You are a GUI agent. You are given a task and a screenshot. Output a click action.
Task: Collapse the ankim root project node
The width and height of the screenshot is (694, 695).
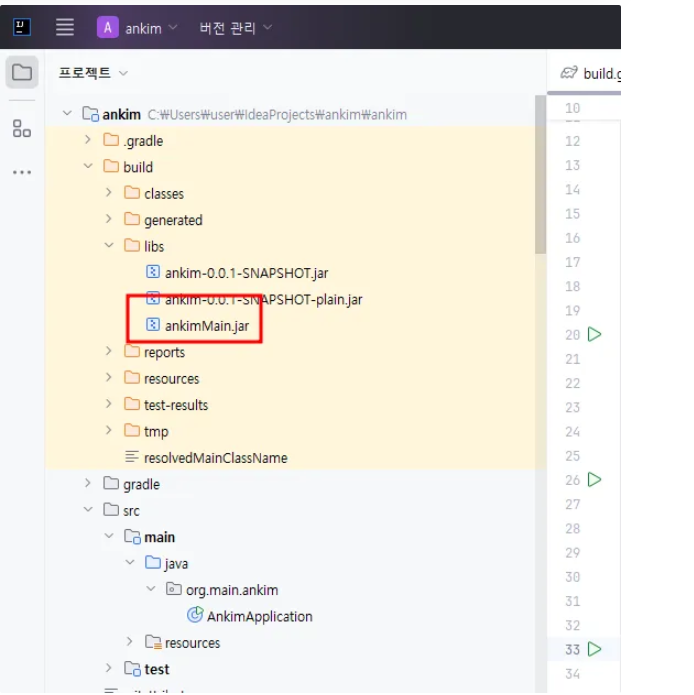67,113
